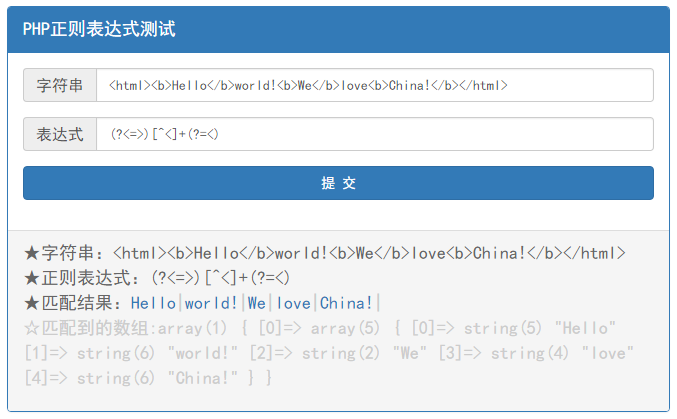This screenshot has width=677, height=419.
Task: Click the gray 字符串 label addon
Action: tap(60, 85)
